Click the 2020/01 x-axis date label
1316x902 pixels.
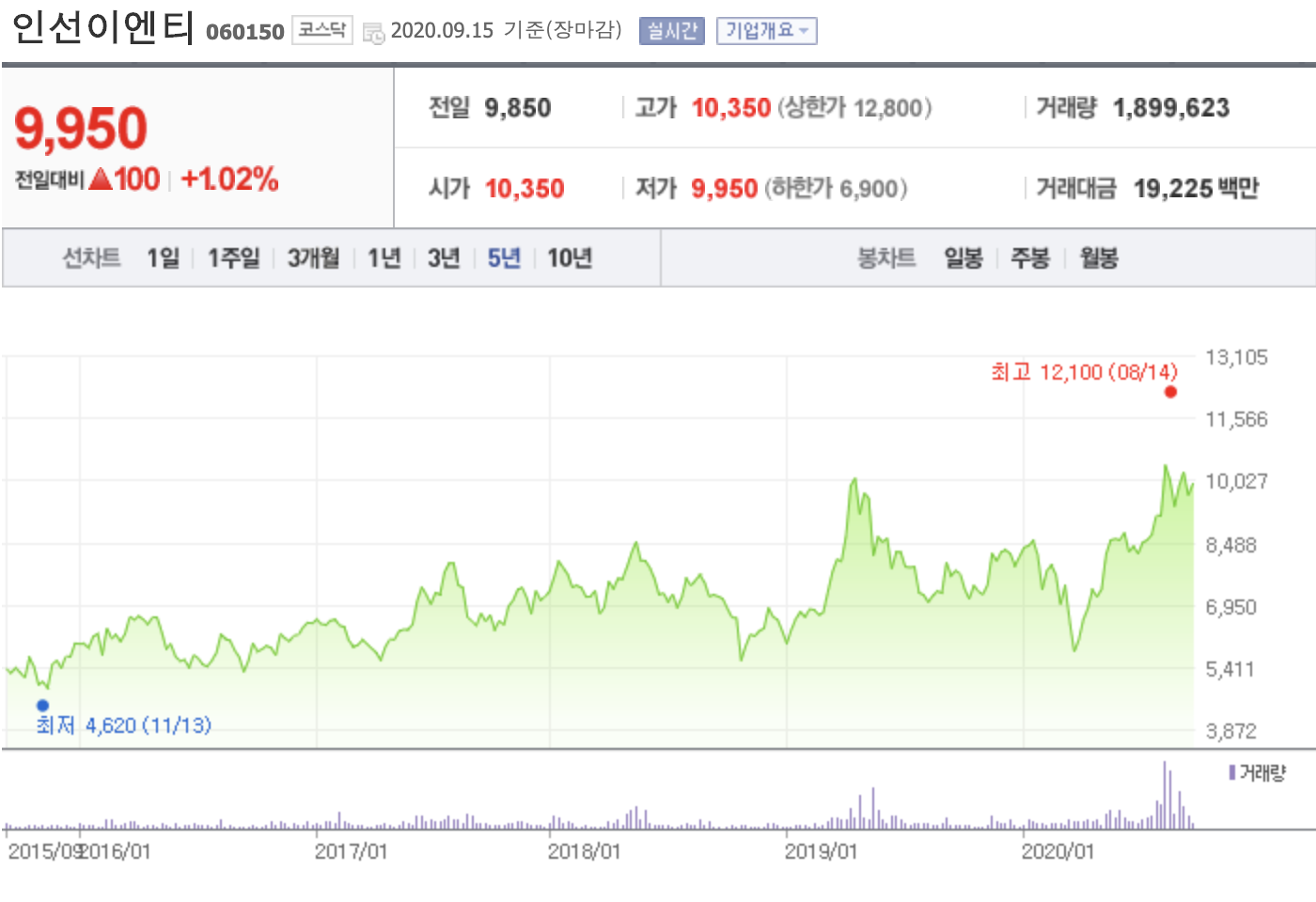pos(1057,851)
